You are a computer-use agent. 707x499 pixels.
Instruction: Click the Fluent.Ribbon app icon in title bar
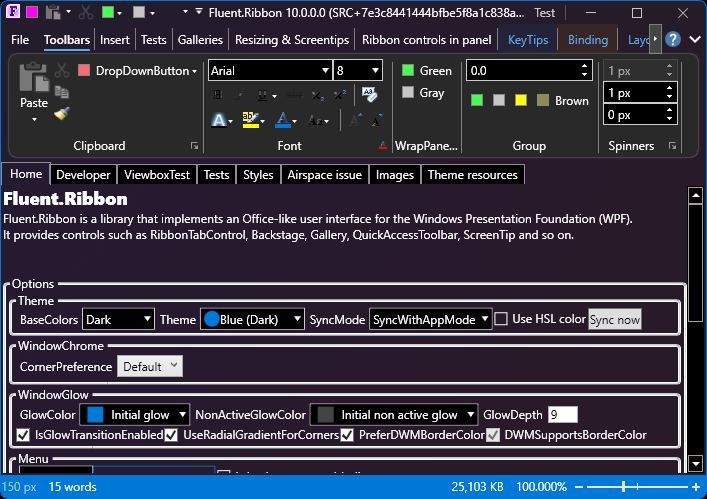click(x=12, y=12)
